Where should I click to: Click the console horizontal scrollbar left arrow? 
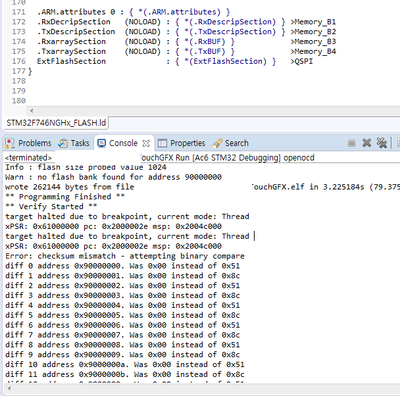[9, 389]
